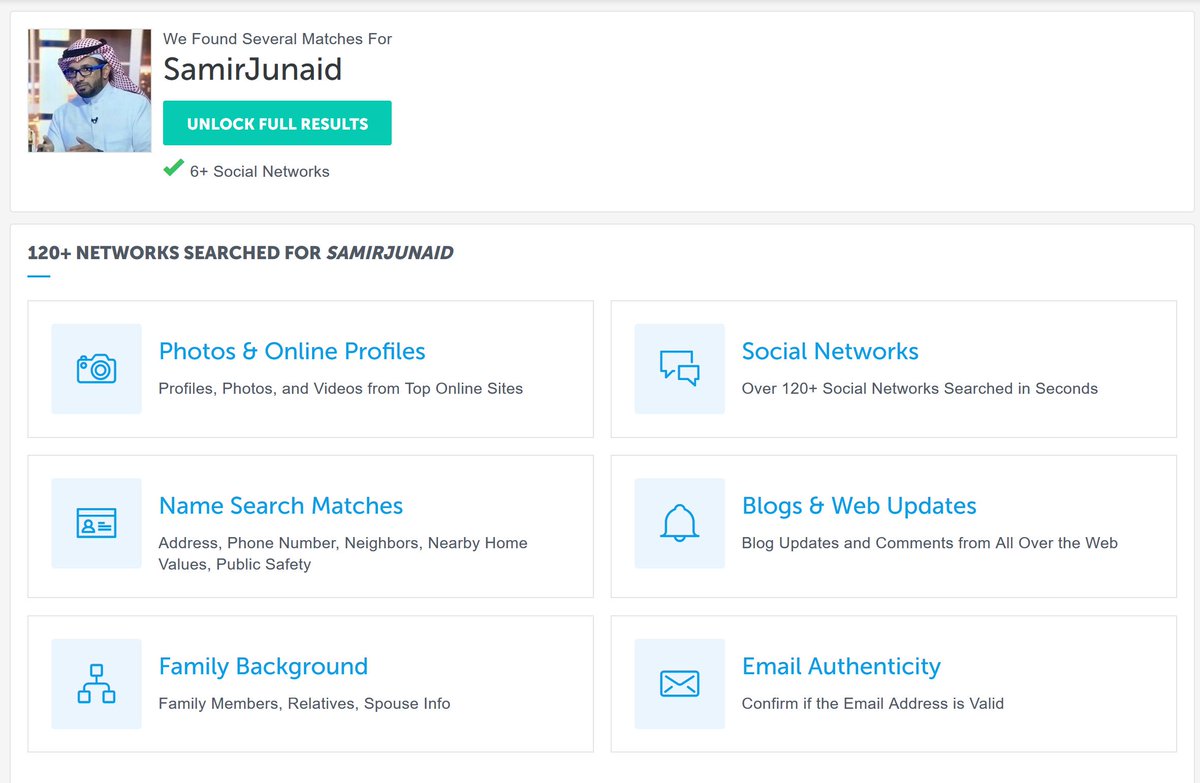Viewport: 1200px width, 783px height.
Task: Go to Name Search Matches
Action: 281,506
